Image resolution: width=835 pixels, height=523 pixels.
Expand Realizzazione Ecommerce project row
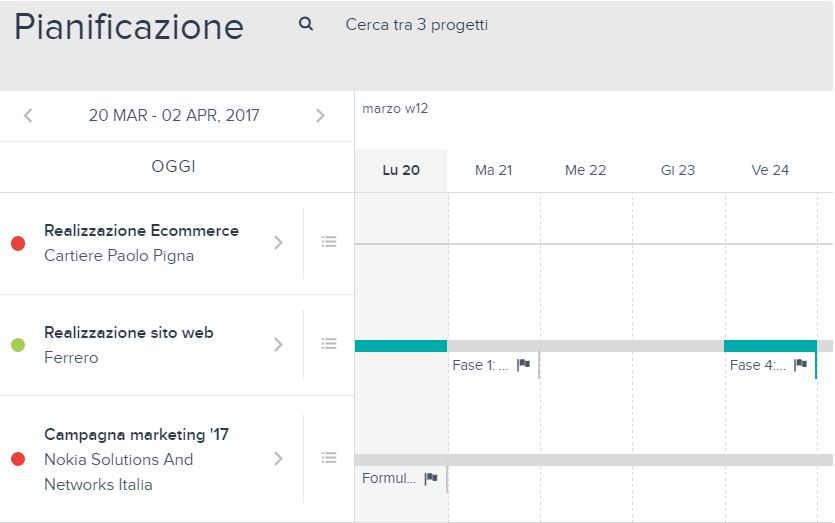[279, 243]
